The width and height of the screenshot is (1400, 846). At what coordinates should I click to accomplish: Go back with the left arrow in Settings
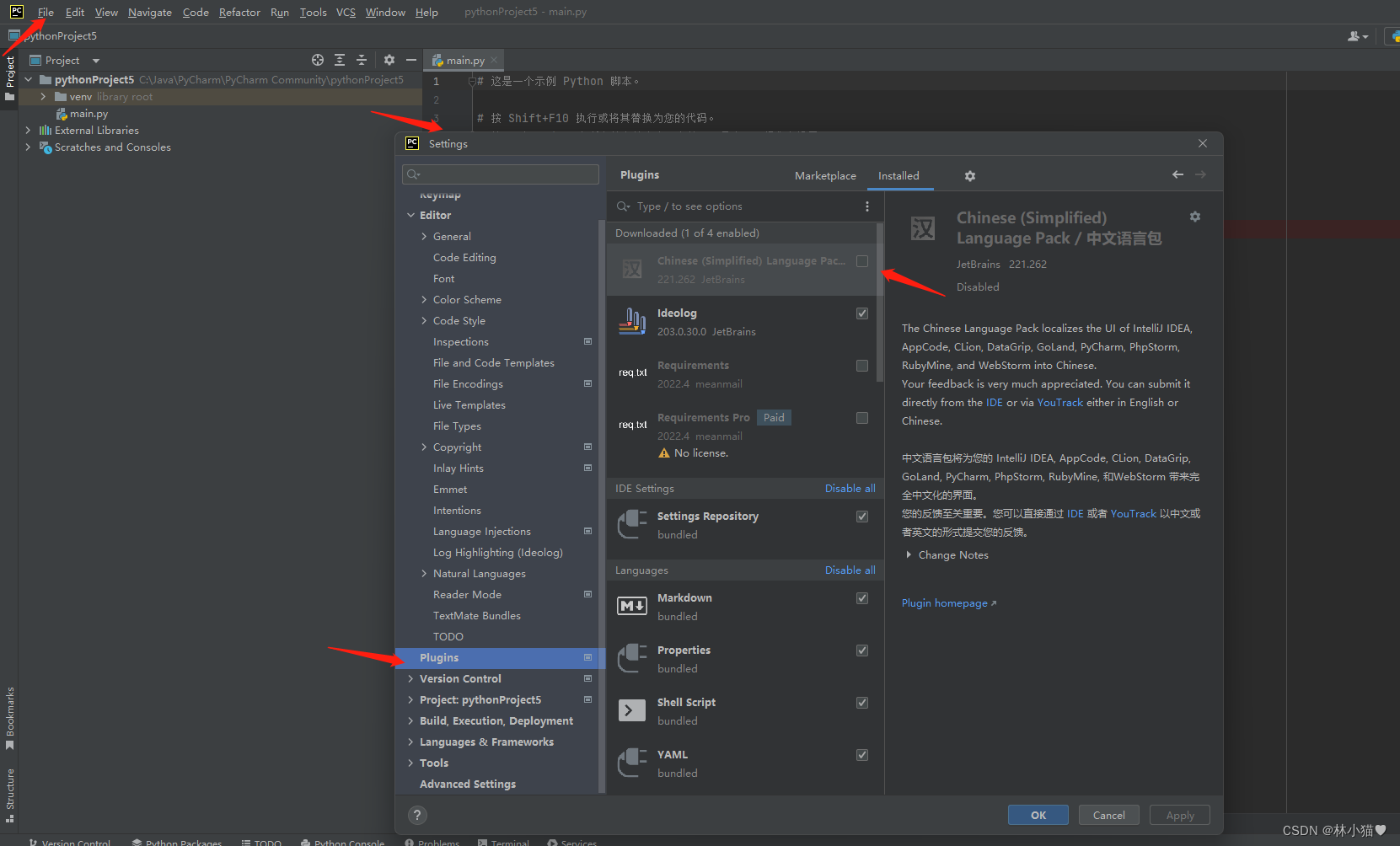(1177, 174)
